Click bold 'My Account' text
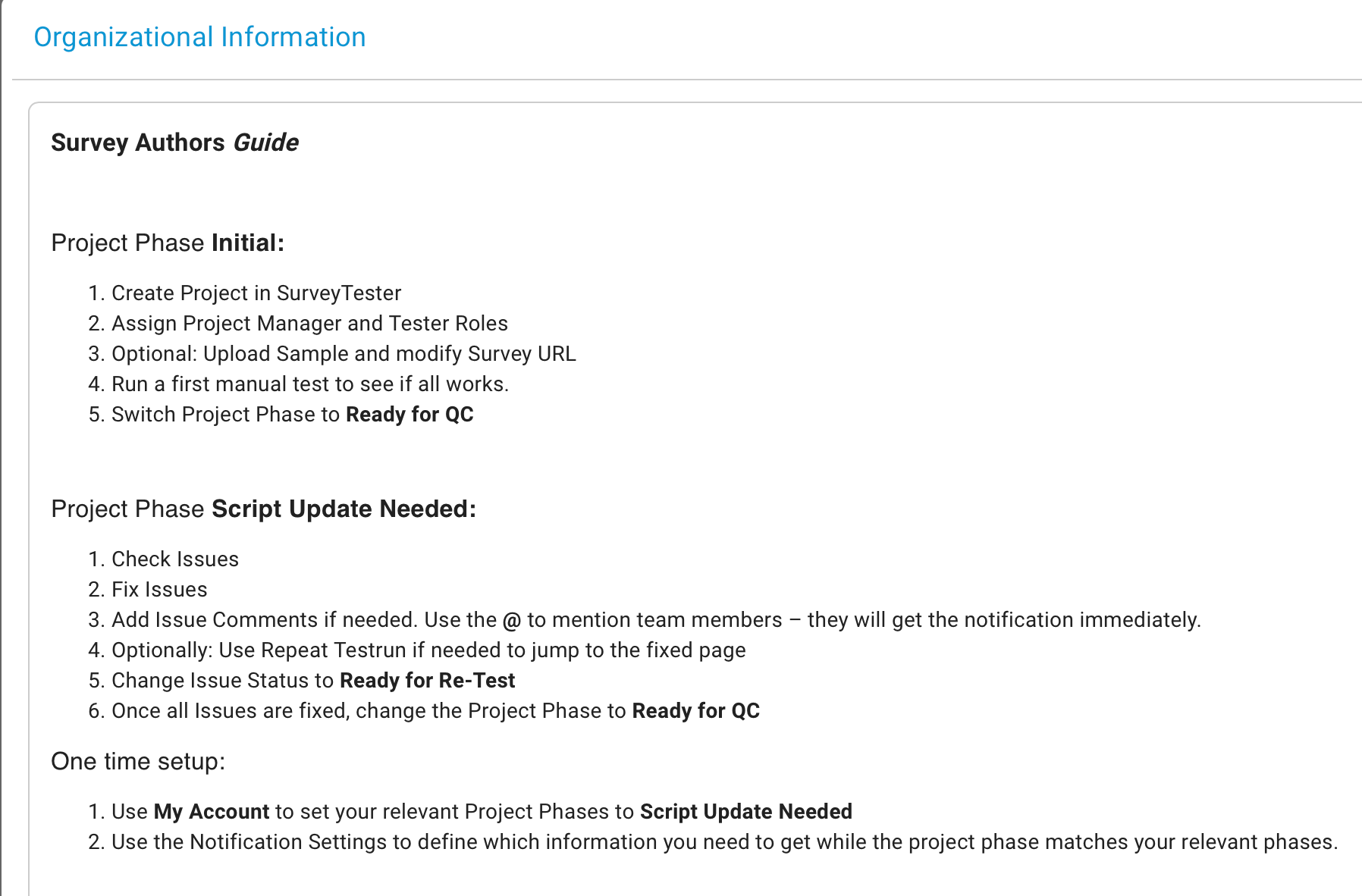Screen dimensions: 1362x896 click(x=212, y=812)
